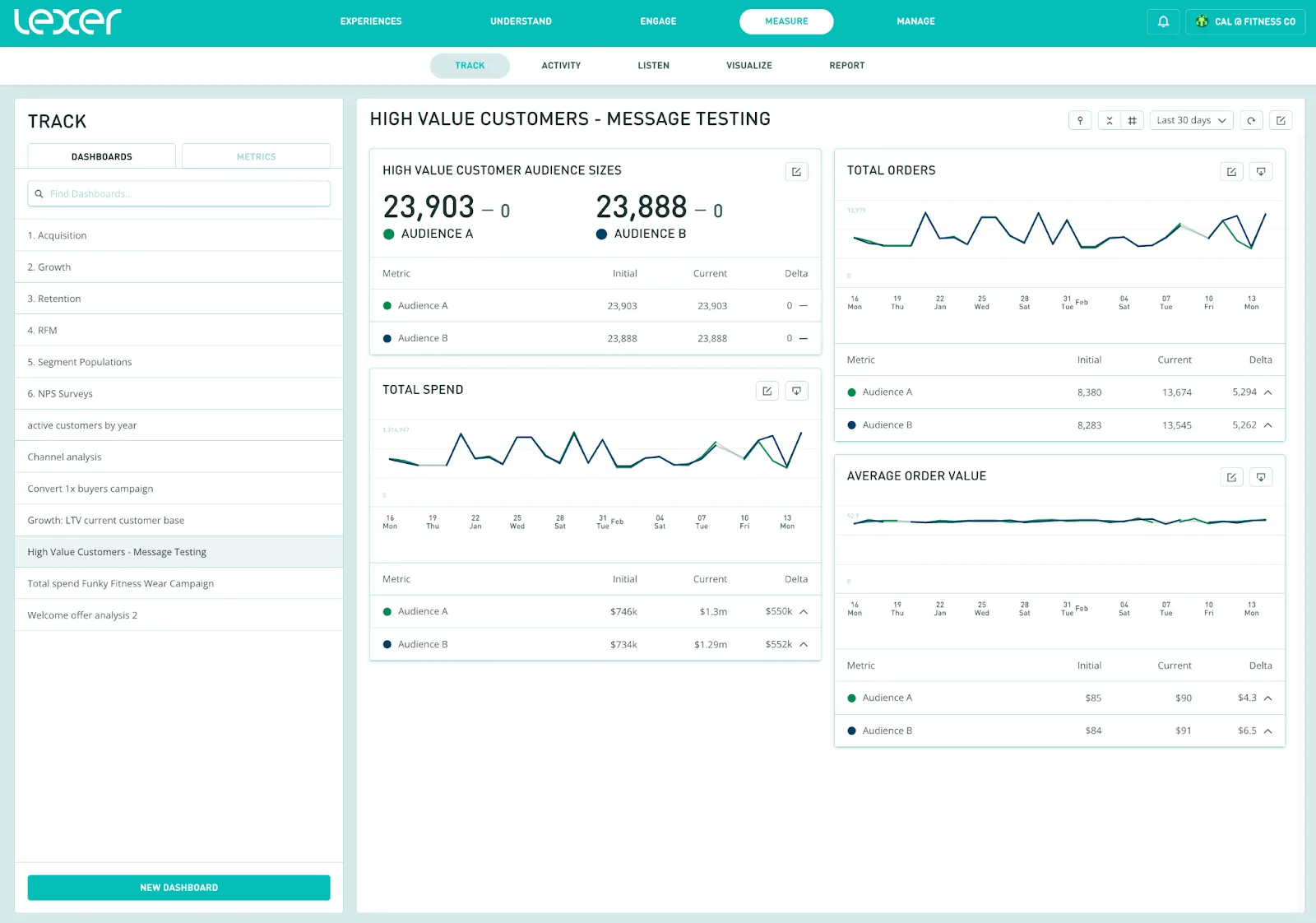Select High Value Customers - Message Testing dashboard
The height and width of the screenshot is (923, 1316).
coord(178,552)
